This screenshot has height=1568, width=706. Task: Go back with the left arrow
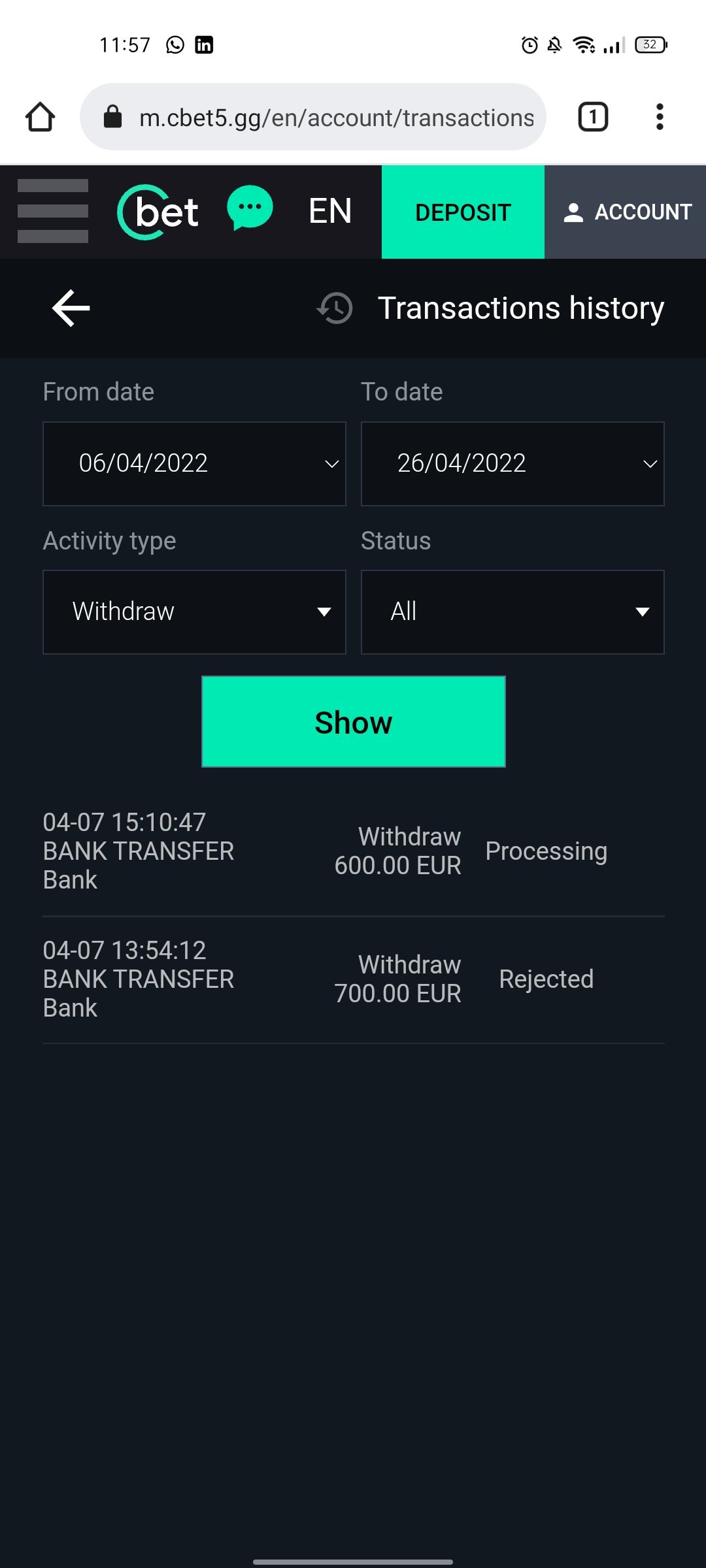tap(71, 308)
